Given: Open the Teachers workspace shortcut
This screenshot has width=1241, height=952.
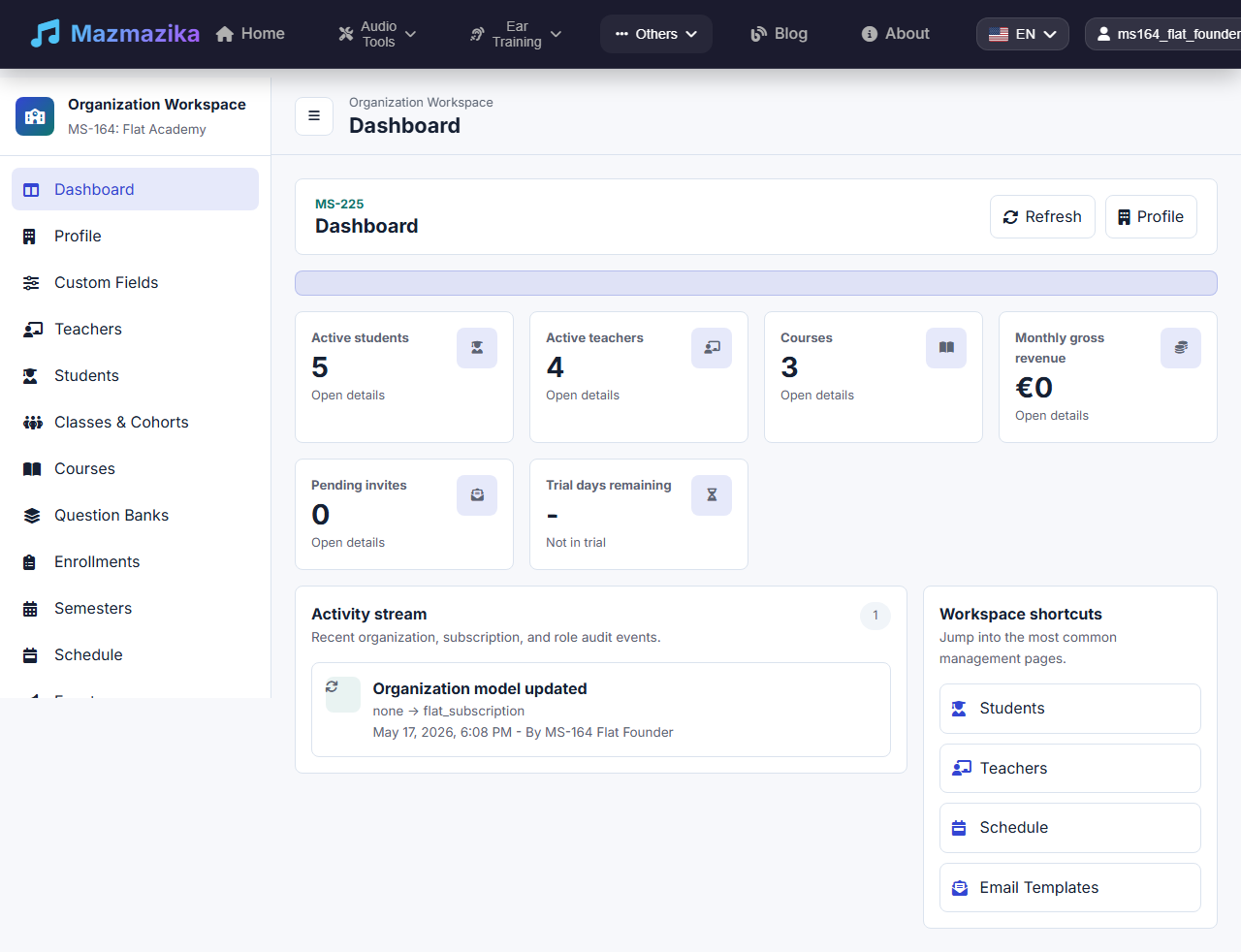Looking at the screenshot, I should click(x=1070, y=768).
